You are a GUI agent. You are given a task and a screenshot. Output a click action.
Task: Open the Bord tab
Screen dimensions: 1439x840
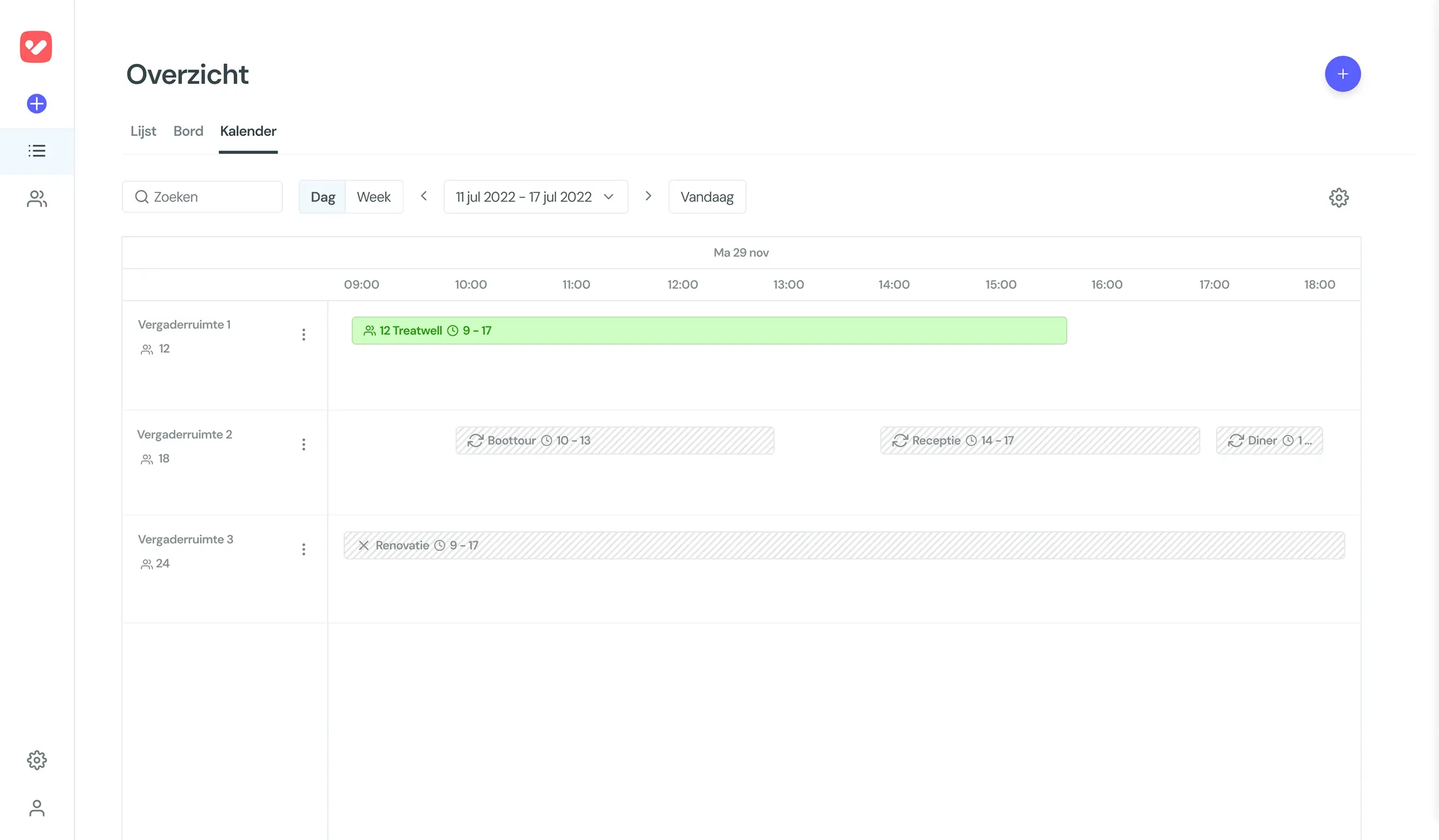tap(188, 132)
